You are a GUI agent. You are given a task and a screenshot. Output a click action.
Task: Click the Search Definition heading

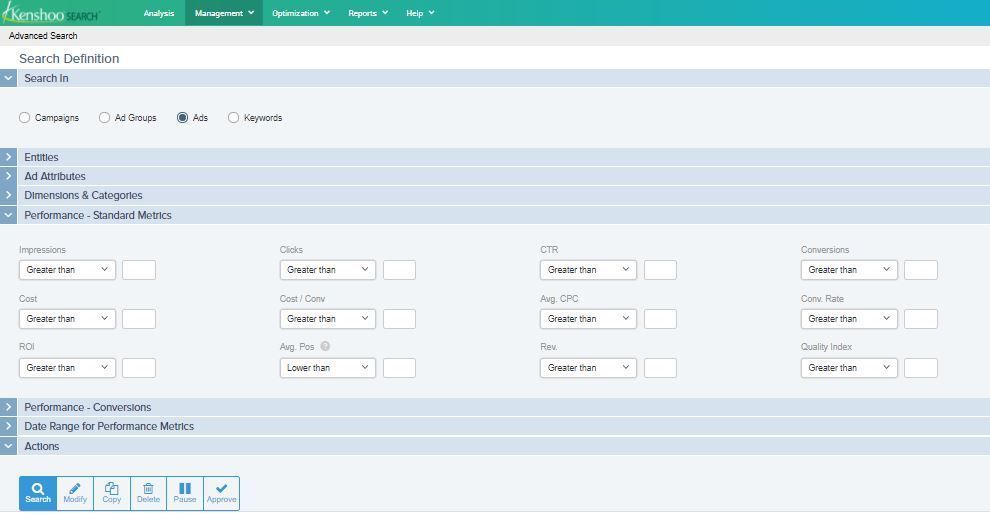pyautogui.click(x=69, y=59)
